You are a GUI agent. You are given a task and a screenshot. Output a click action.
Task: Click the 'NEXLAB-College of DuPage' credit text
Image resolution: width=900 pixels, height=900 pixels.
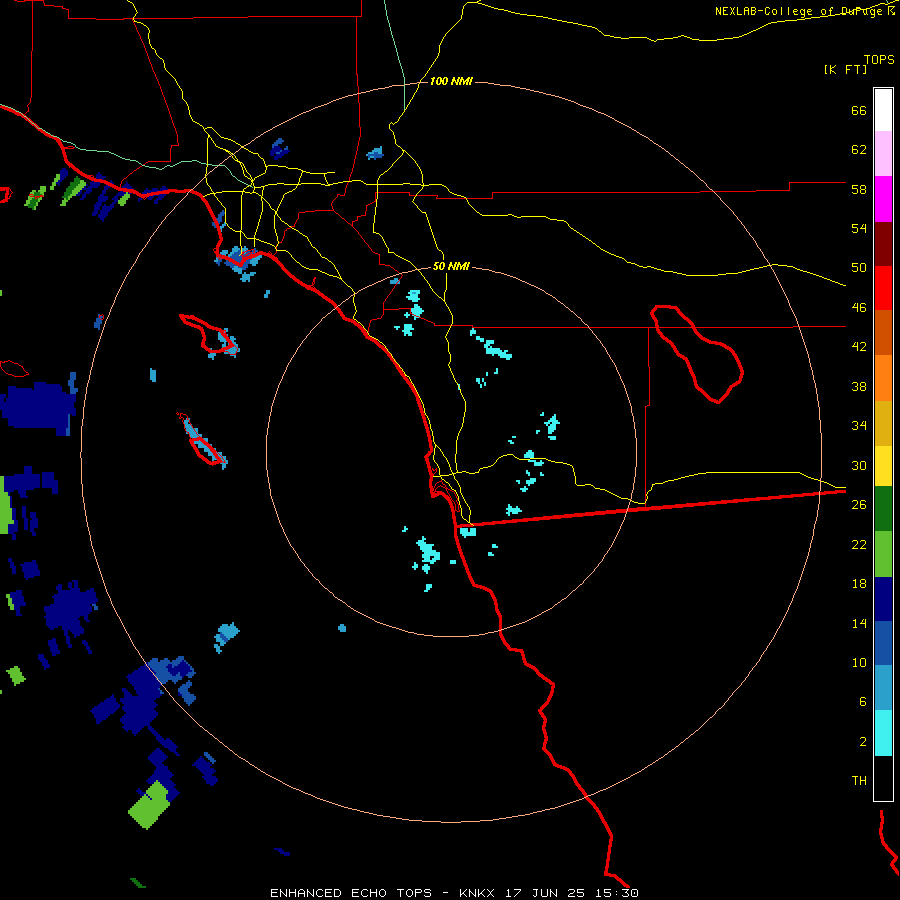pyautogui.click(x=801, y=11)
